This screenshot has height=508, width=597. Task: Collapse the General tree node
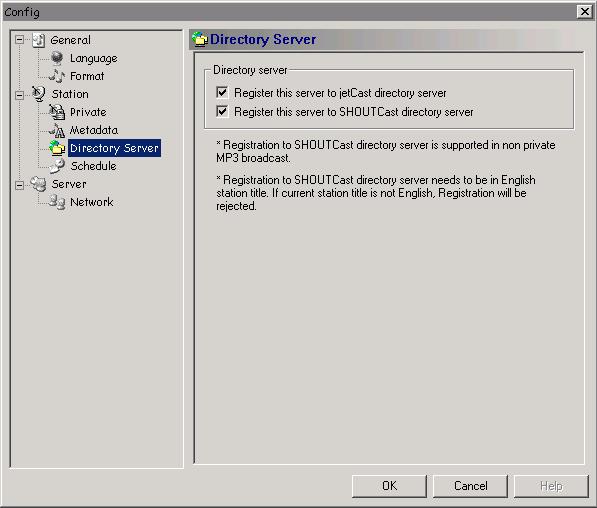19,40
